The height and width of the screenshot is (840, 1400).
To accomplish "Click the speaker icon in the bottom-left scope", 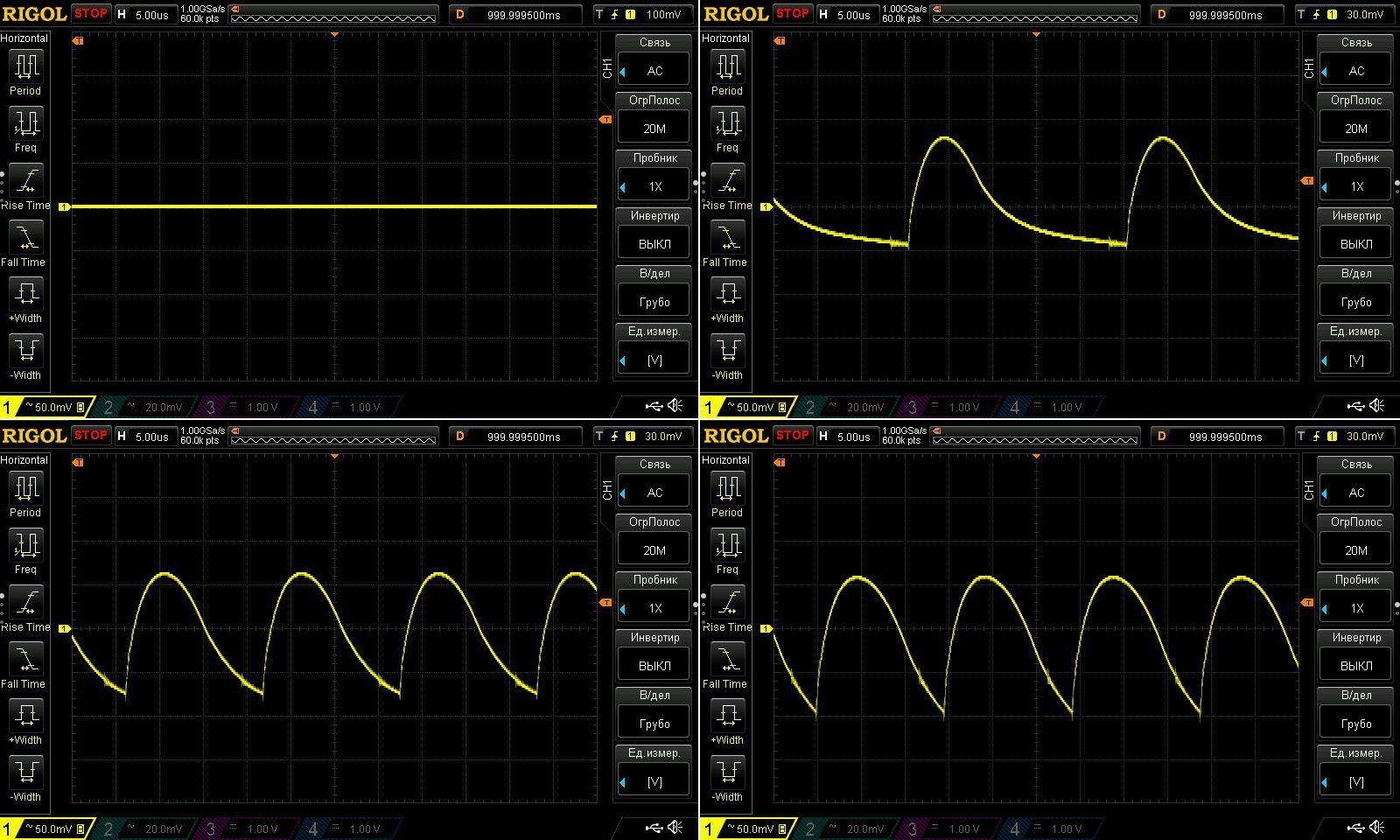I will coord(675,827).
